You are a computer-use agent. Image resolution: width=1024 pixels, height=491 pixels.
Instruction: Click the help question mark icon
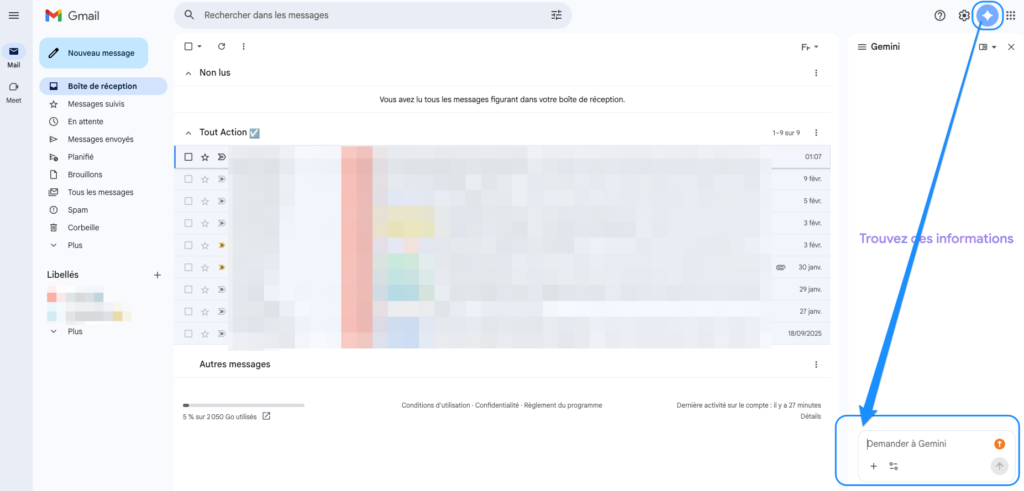(x=940, y=15)
